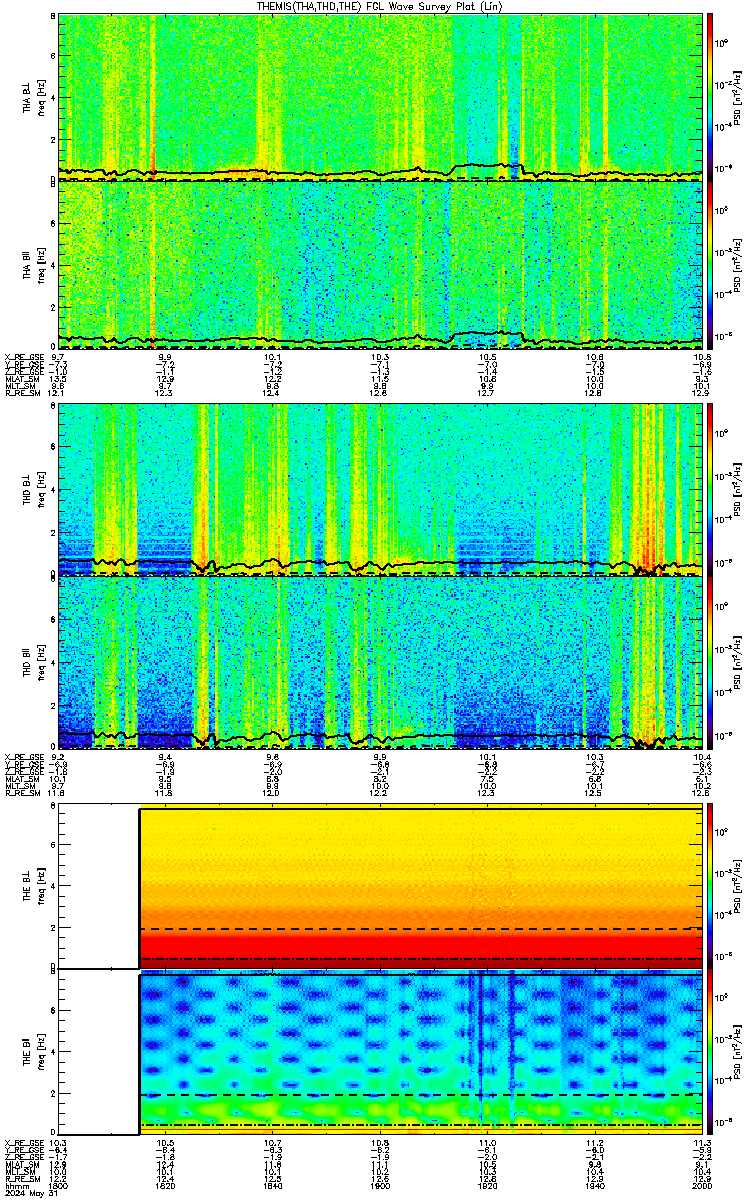
Task: Click the 1800 time tick label
Action: (60, 1185)
